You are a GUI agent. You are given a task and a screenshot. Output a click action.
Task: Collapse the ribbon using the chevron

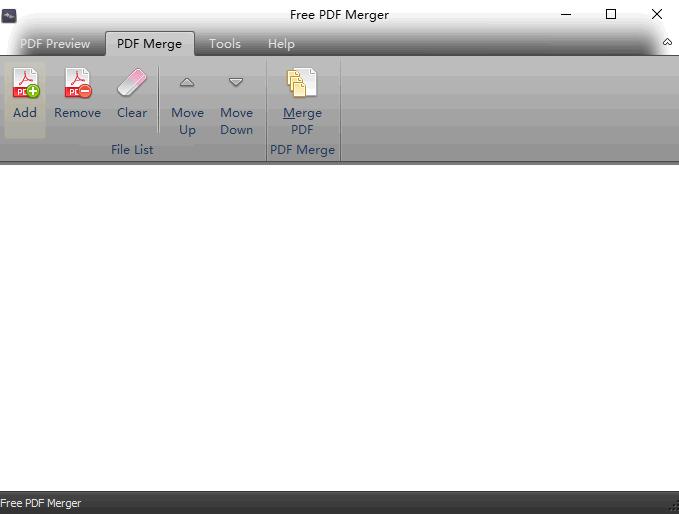(x=667, y=42)
